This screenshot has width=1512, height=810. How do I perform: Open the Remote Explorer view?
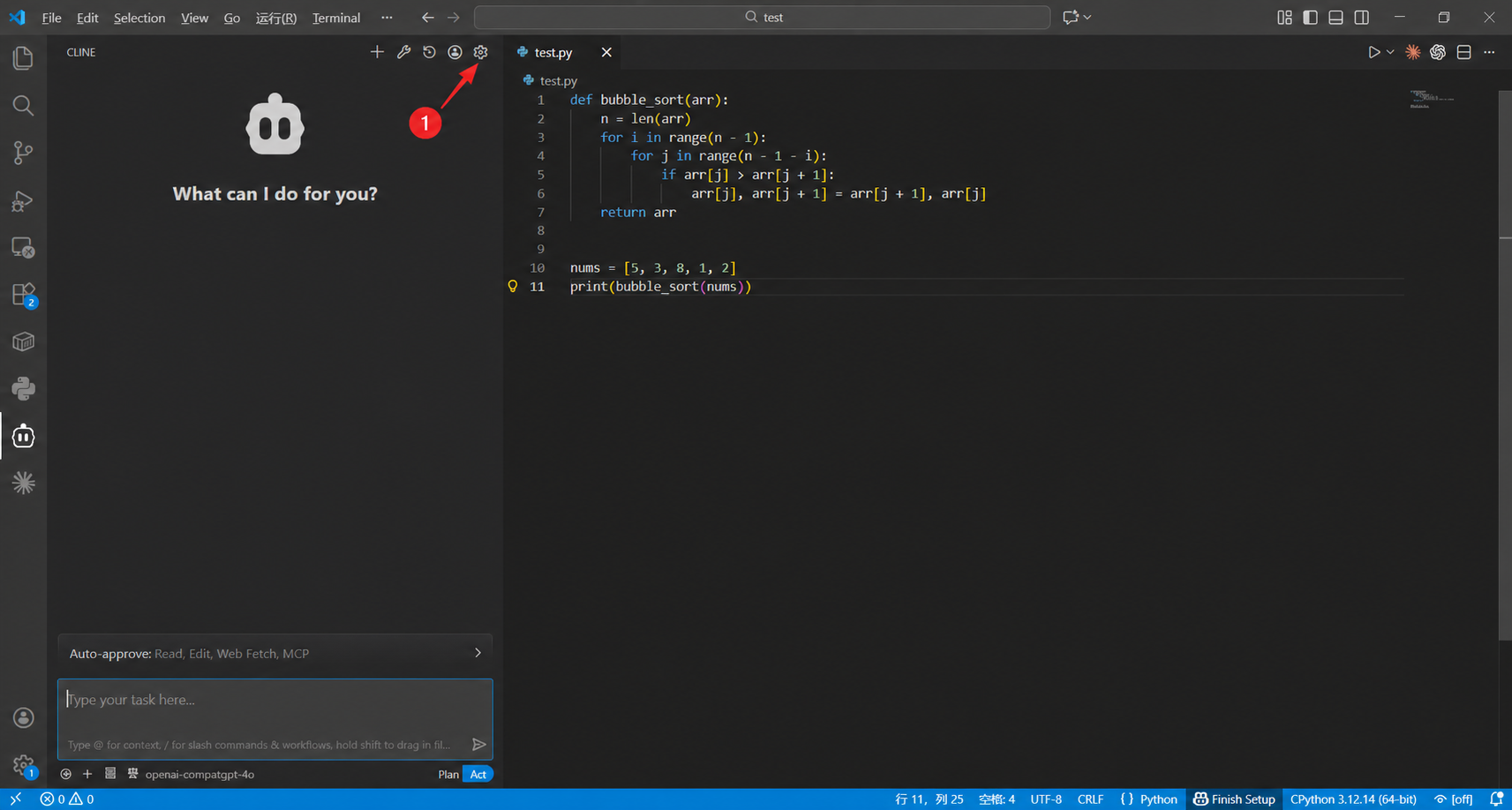pyautogui.click(x=23, y=248)
